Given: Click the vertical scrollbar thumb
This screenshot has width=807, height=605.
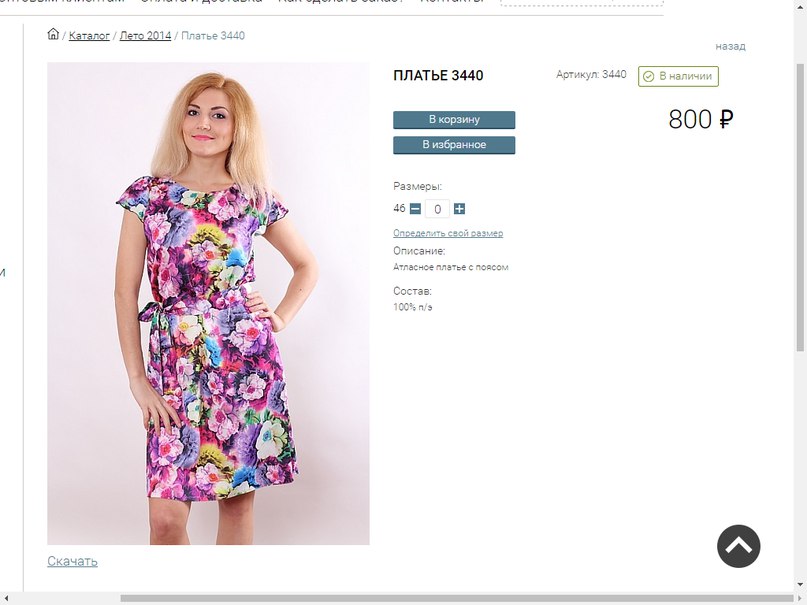Looking at the screenshot, I should pyautogui.click(x=800, y=207).
